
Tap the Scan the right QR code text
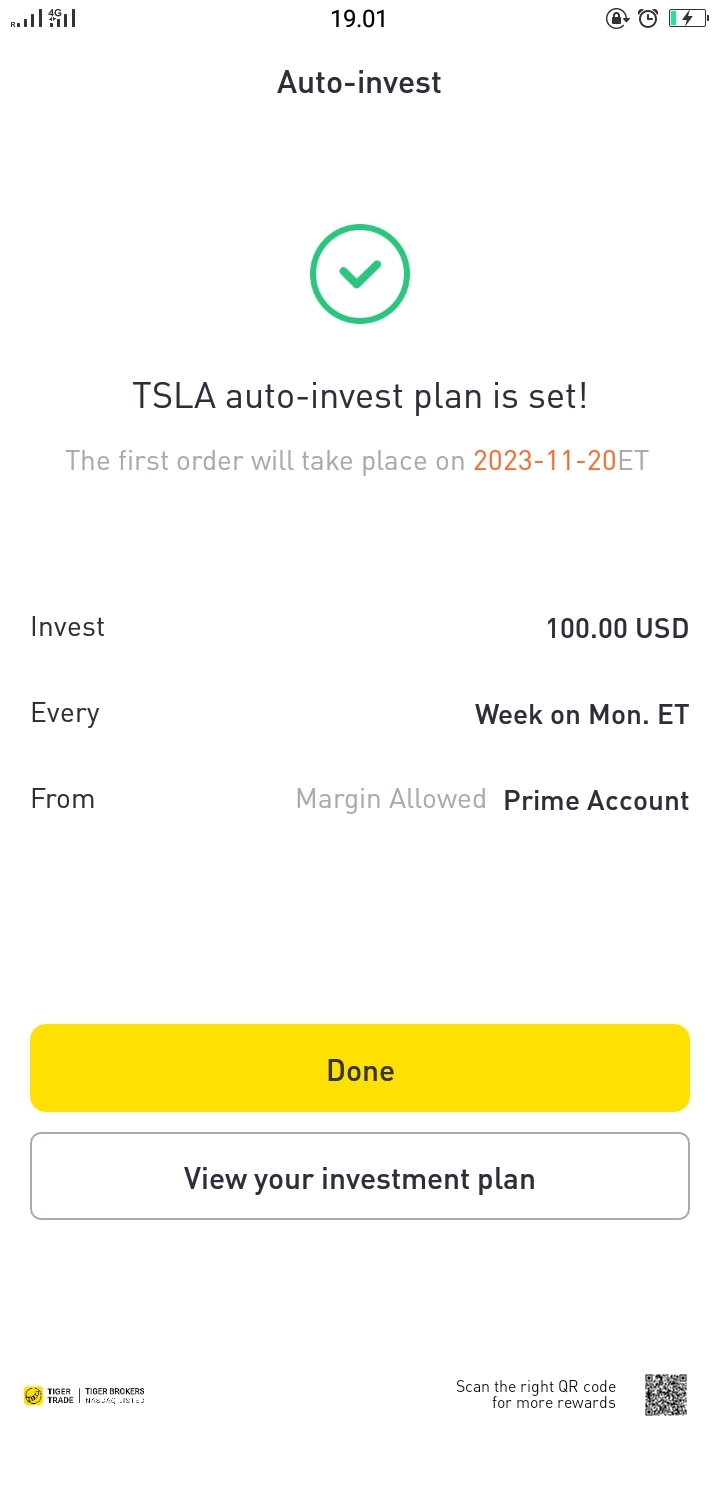pyautogui.click(x=536, y=1394)
